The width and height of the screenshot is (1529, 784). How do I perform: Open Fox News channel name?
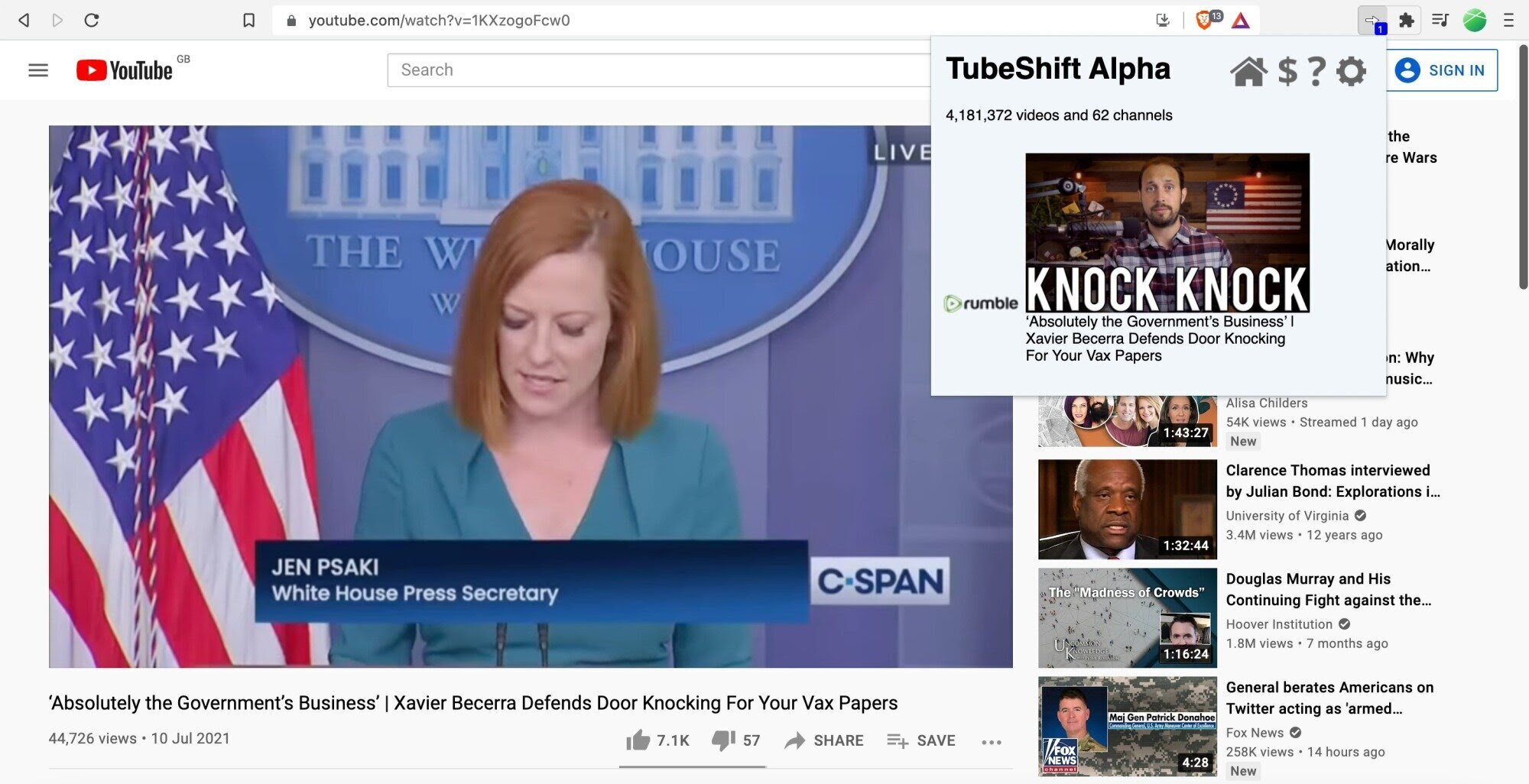1255,733
